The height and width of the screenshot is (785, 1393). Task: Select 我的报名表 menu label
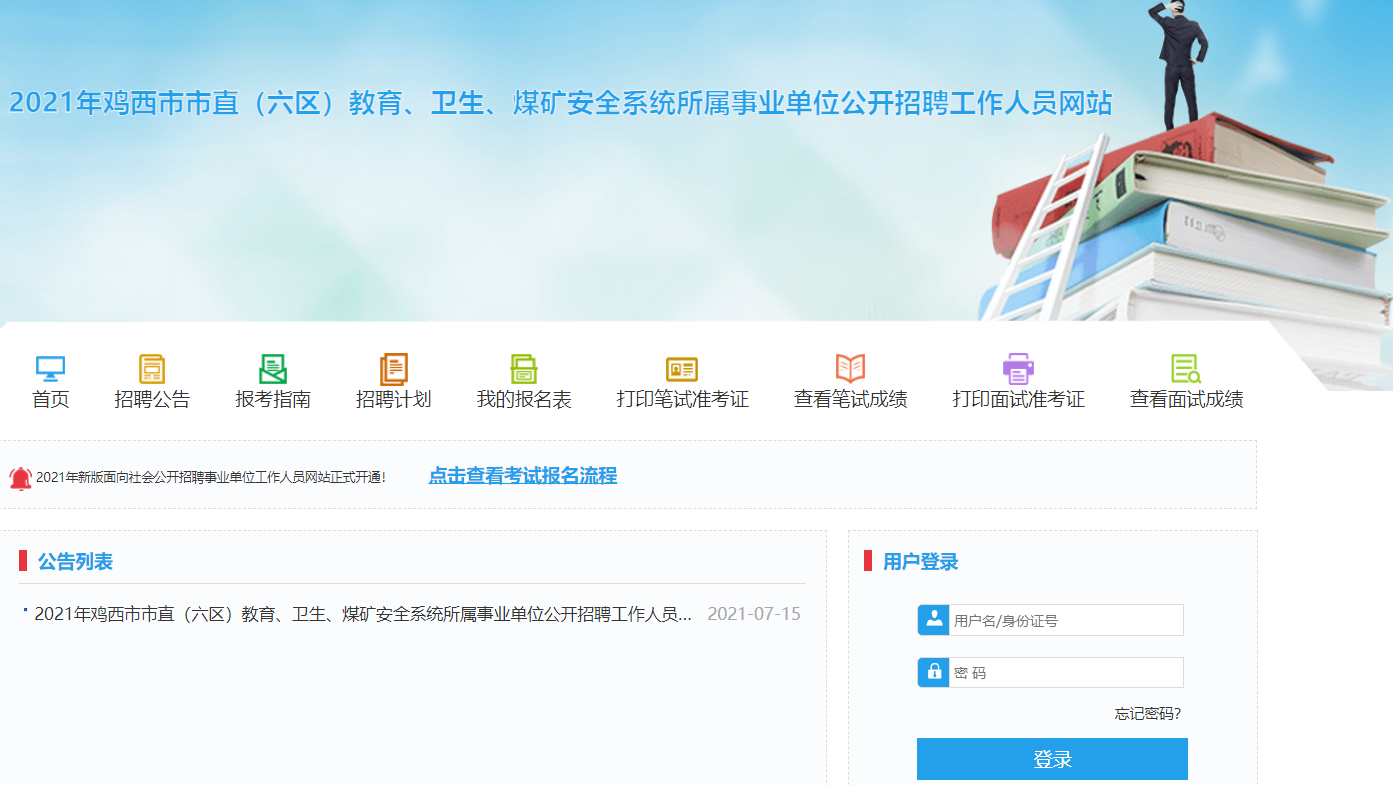point(524,400)
